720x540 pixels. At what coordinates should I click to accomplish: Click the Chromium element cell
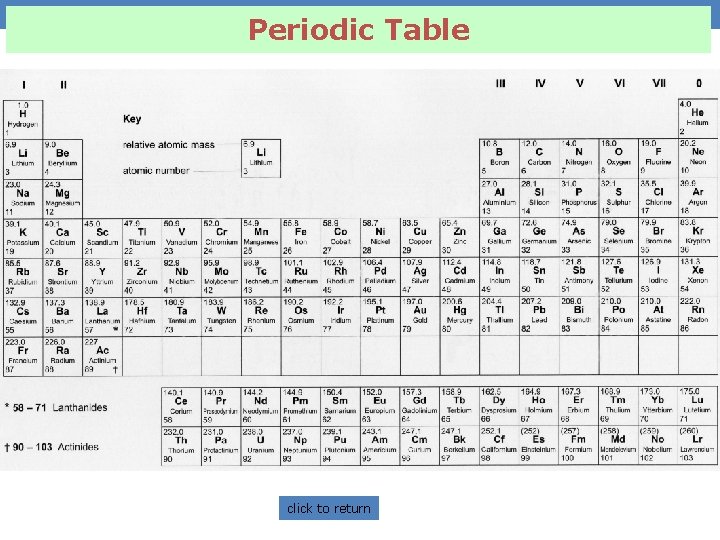[x=221, y=238]
